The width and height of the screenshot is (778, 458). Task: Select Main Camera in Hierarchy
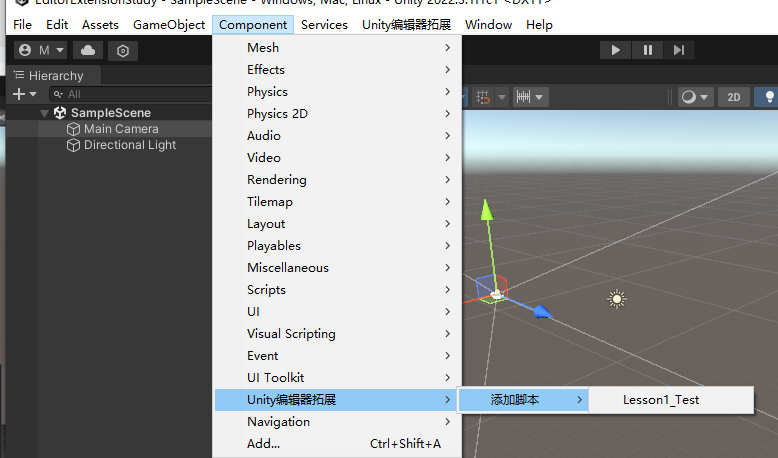tap(120, 129)
